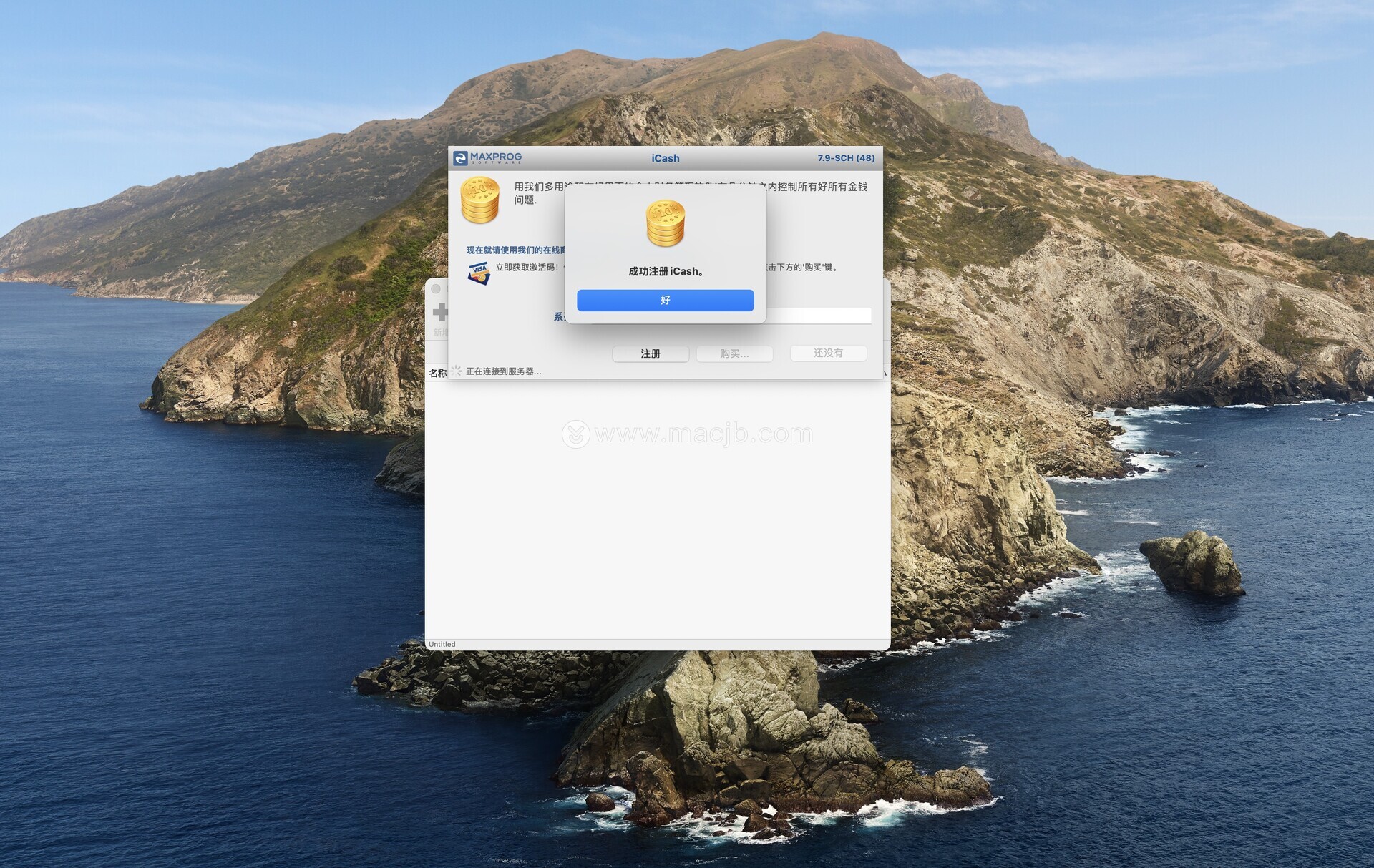Click the VISA credit card icon
Viewport: 1374px width, 868px height.
(479, 273)
